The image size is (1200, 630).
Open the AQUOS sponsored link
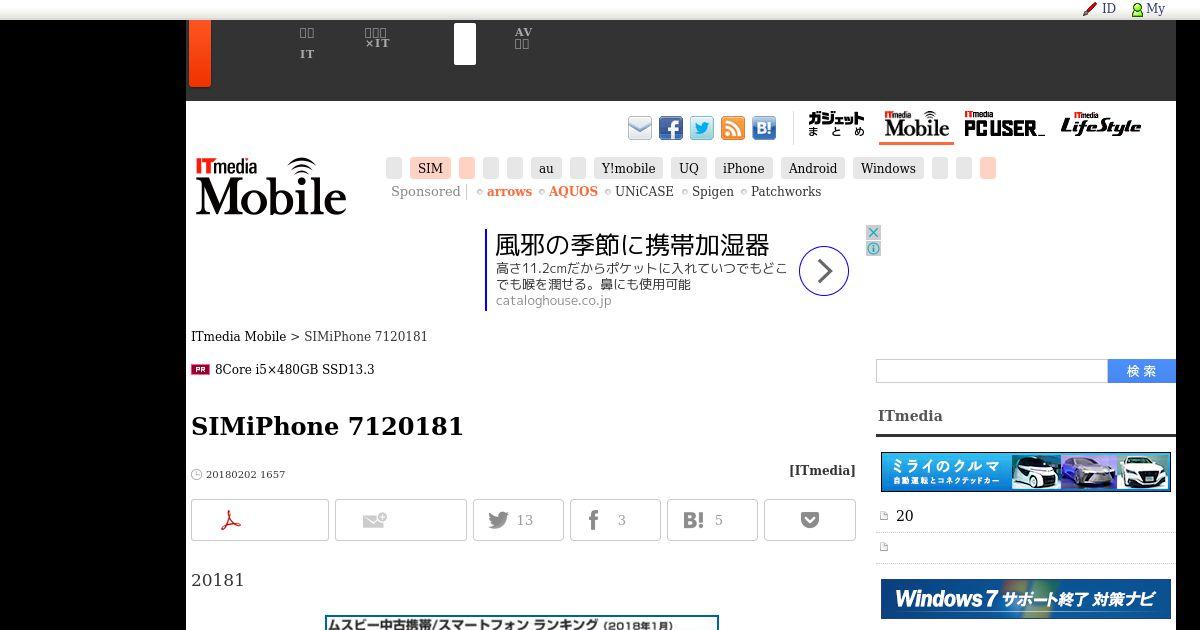tap(573, 192)
